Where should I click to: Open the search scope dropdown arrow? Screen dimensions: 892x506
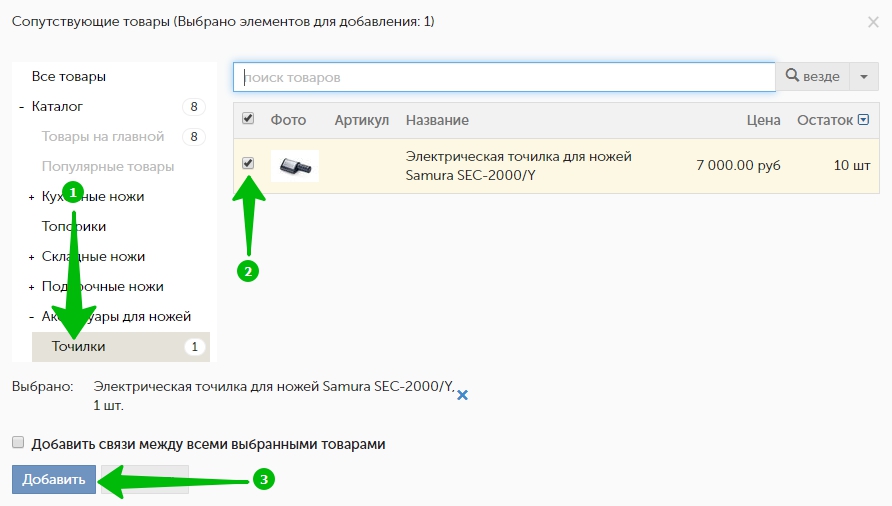[864, 77]
